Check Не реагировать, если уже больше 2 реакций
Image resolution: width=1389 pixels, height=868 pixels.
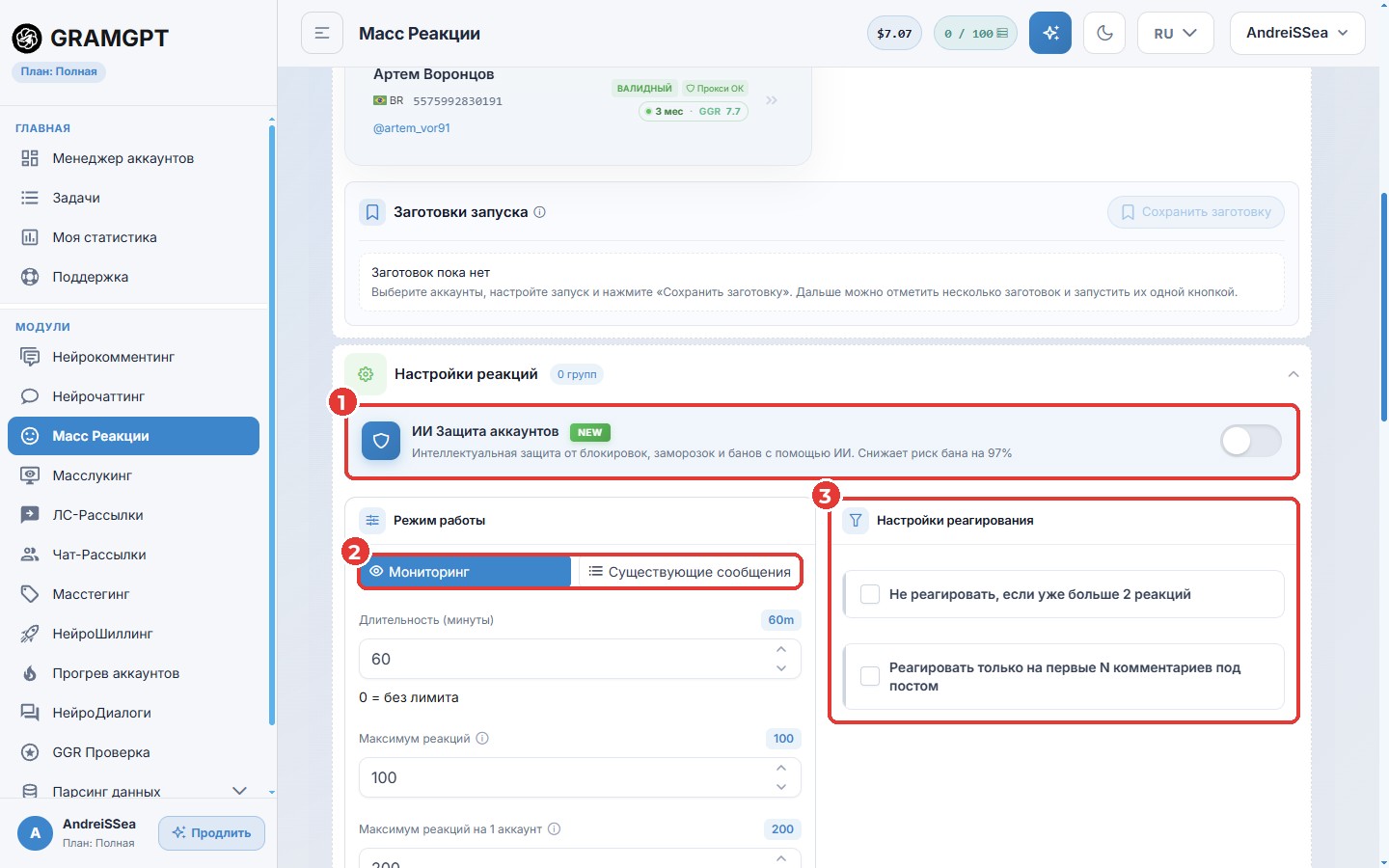870,594
